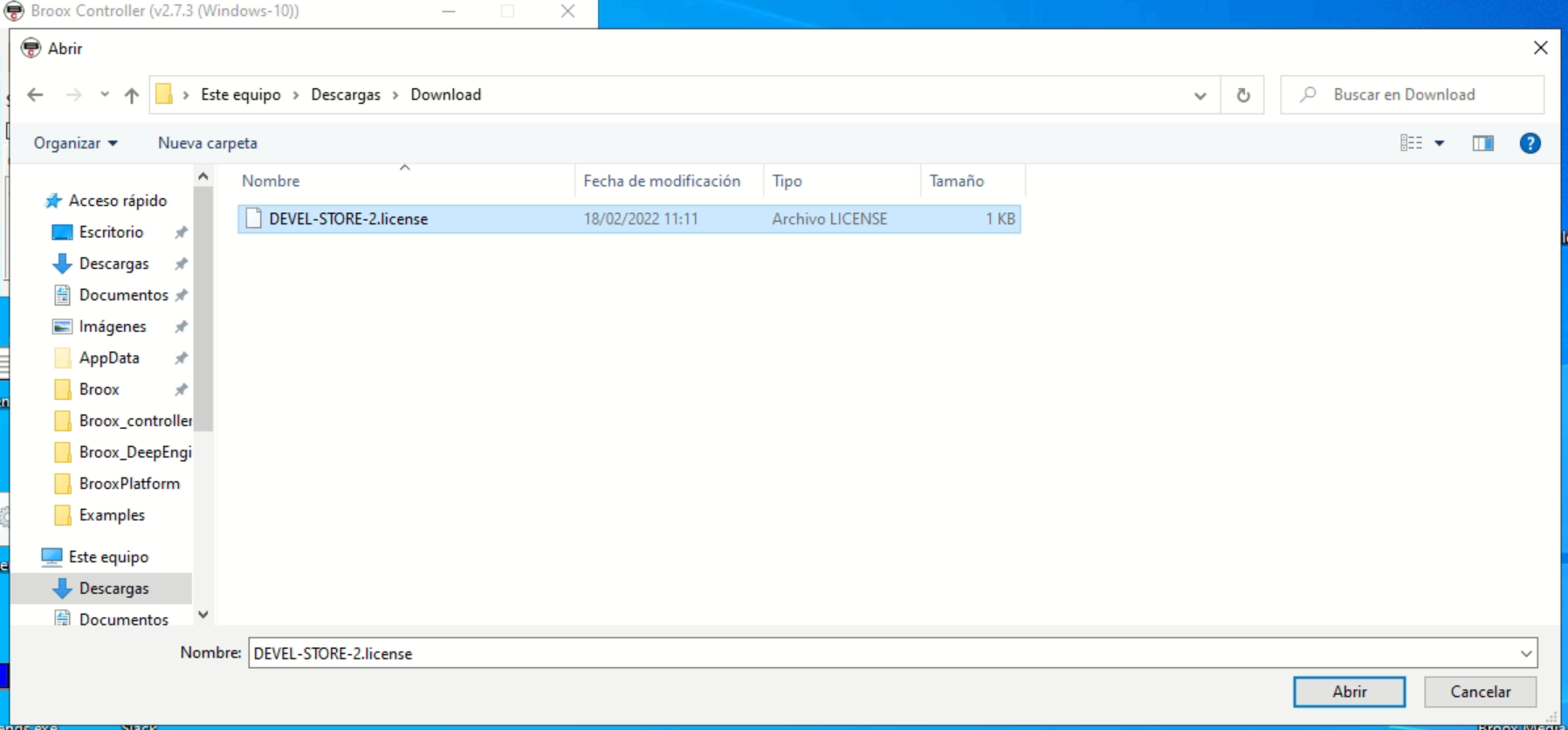Open pinned Documentos under Acceso rápido
The image size is (1568, 730).
point(123,295)
